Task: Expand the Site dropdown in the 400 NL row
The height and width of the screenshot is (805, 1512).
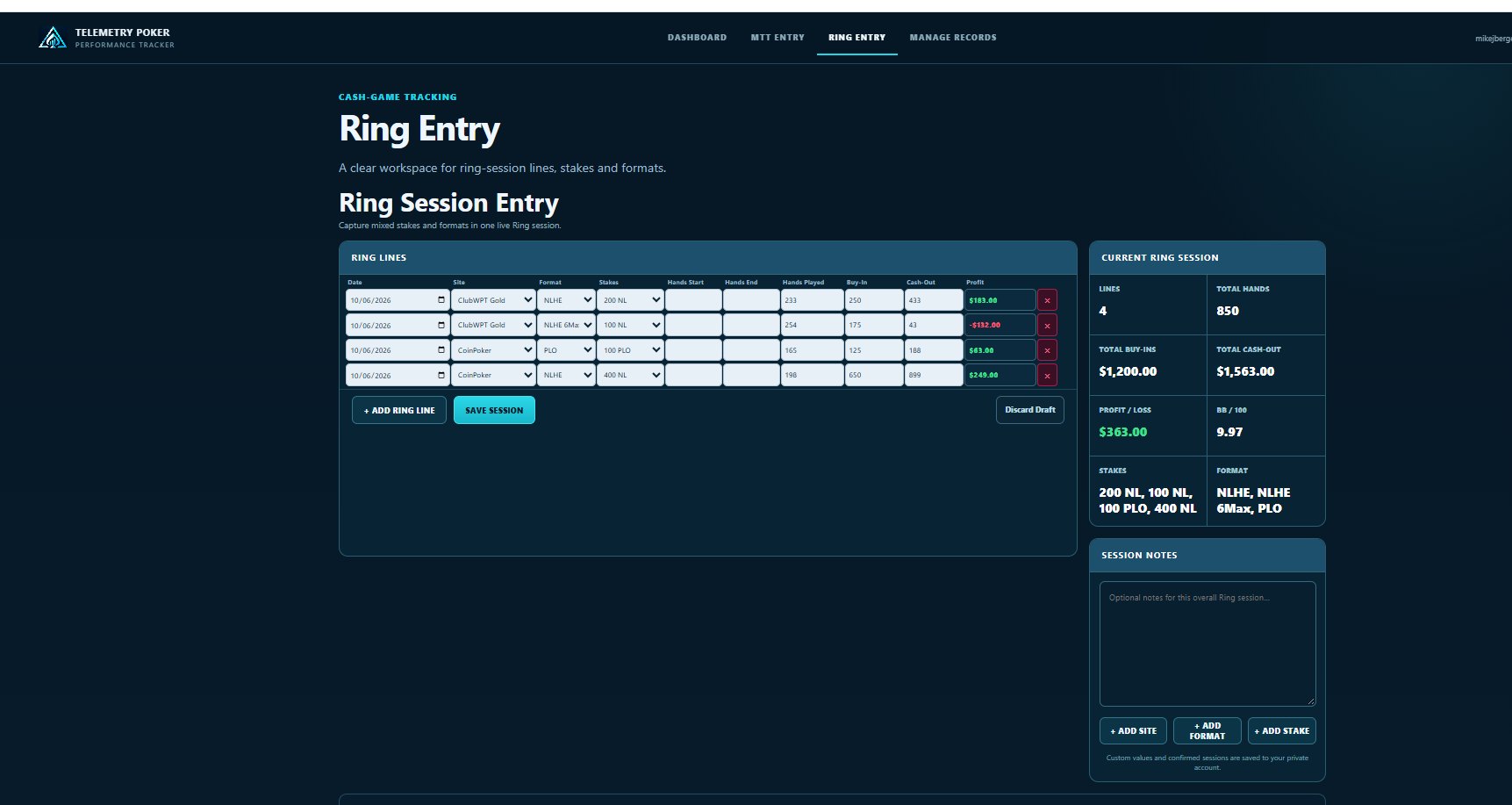Action: [493, 375]
